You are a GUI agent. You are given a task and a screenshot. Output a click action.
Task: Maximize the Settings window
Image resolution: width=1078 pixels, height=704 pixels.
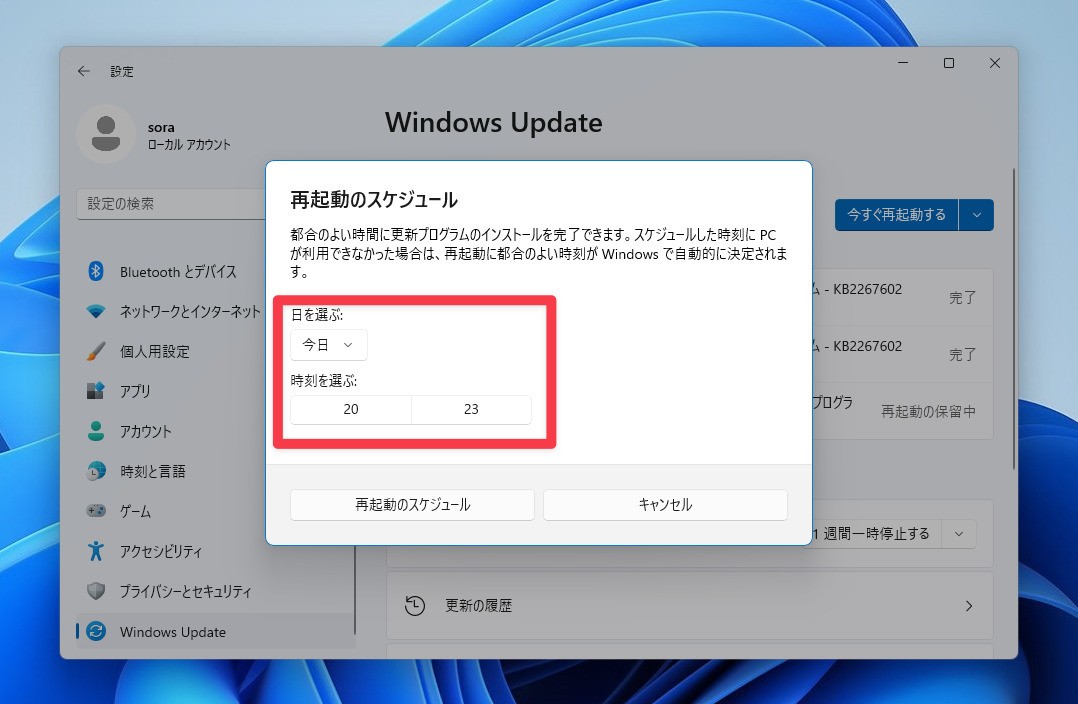click(949, 63)
